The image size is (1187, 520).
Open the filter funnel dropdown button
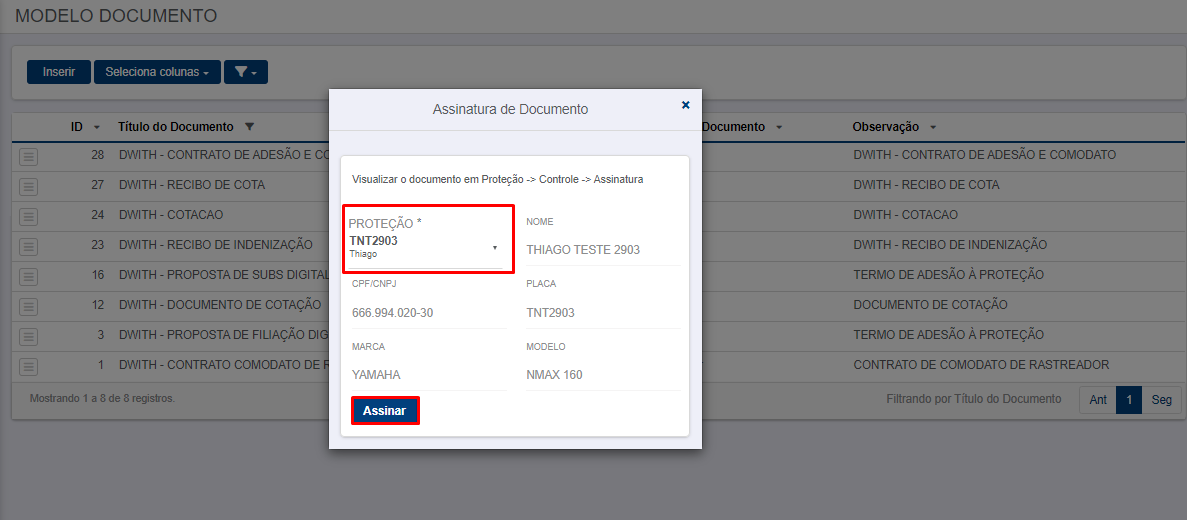pyautogui.click(x=246, y=72)
